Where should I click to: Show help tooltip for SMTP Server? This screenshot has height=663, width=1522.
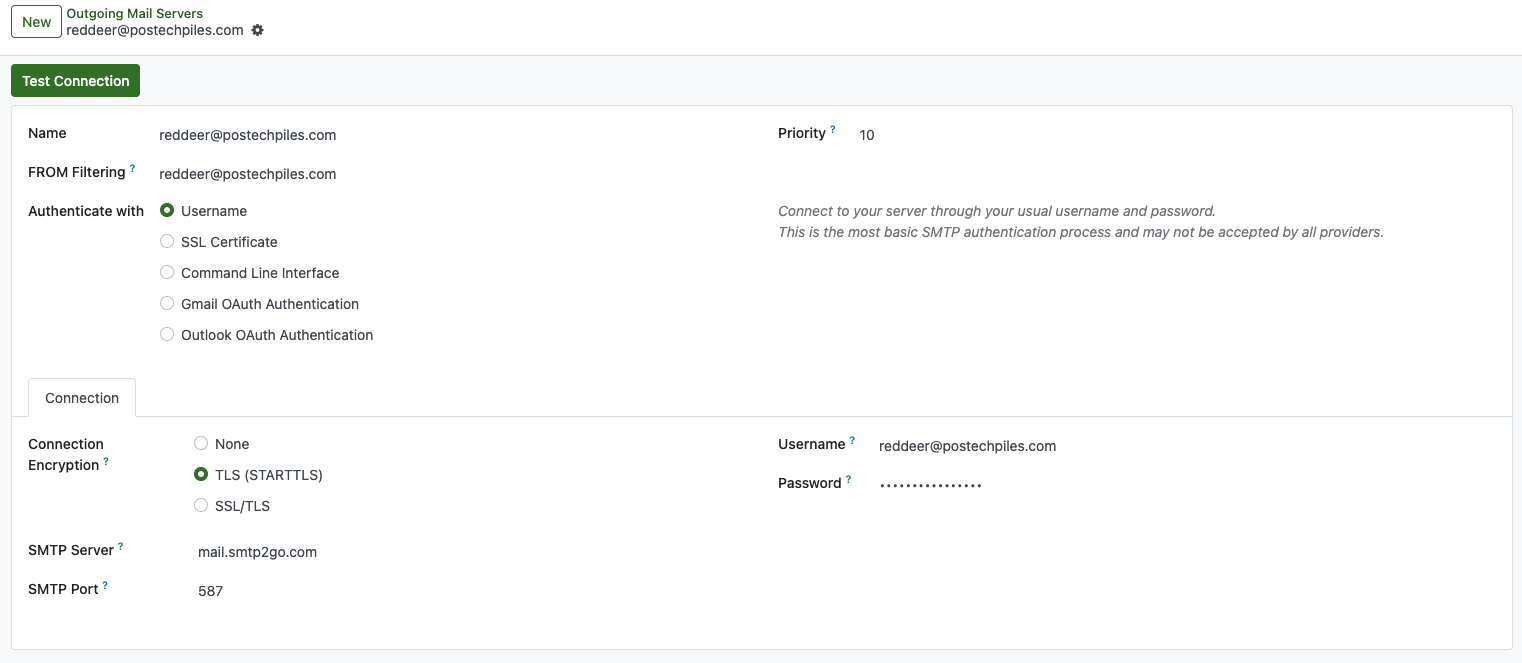121,547
